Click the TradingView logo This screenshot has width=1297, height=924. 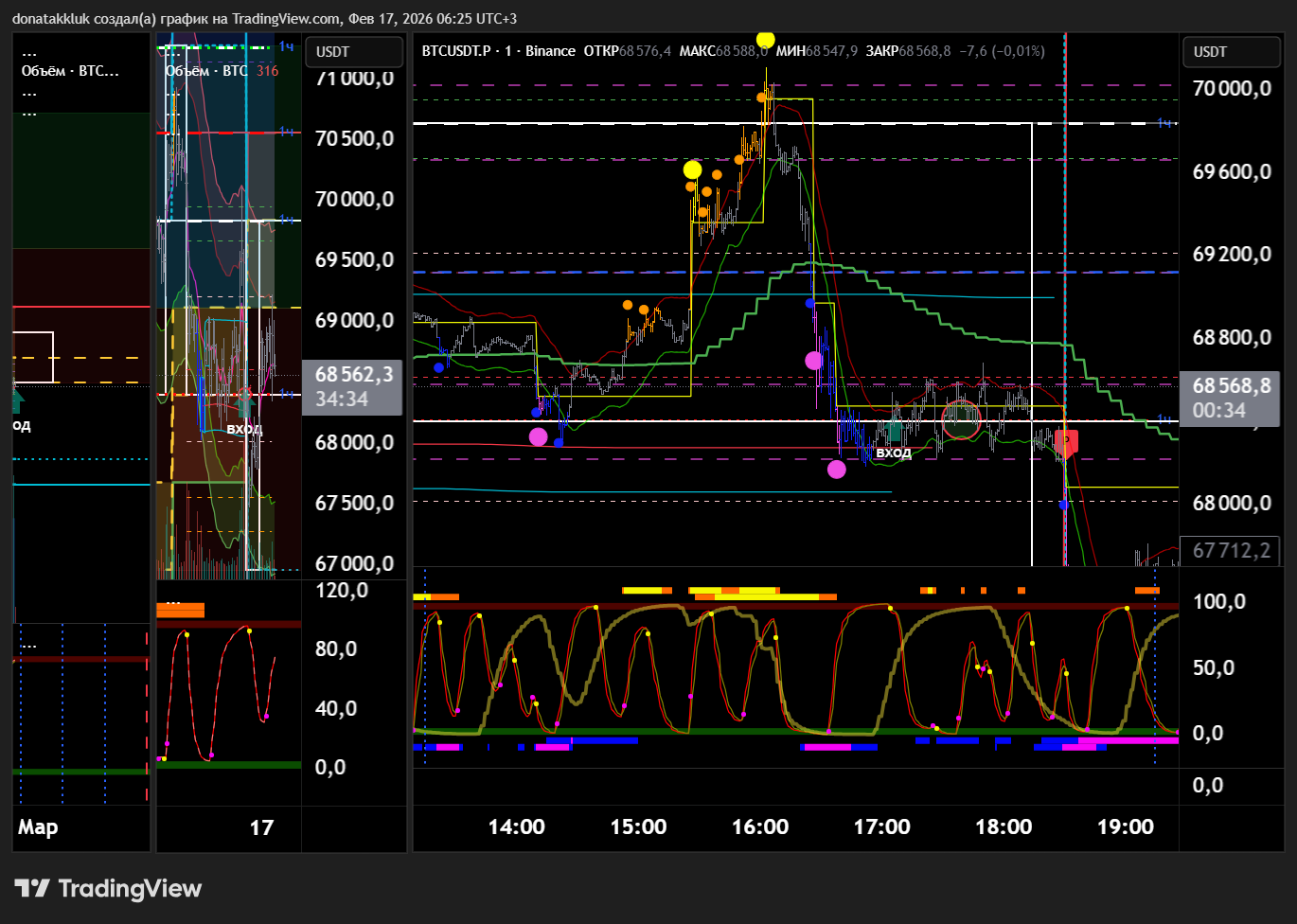(x=108, y=888)
